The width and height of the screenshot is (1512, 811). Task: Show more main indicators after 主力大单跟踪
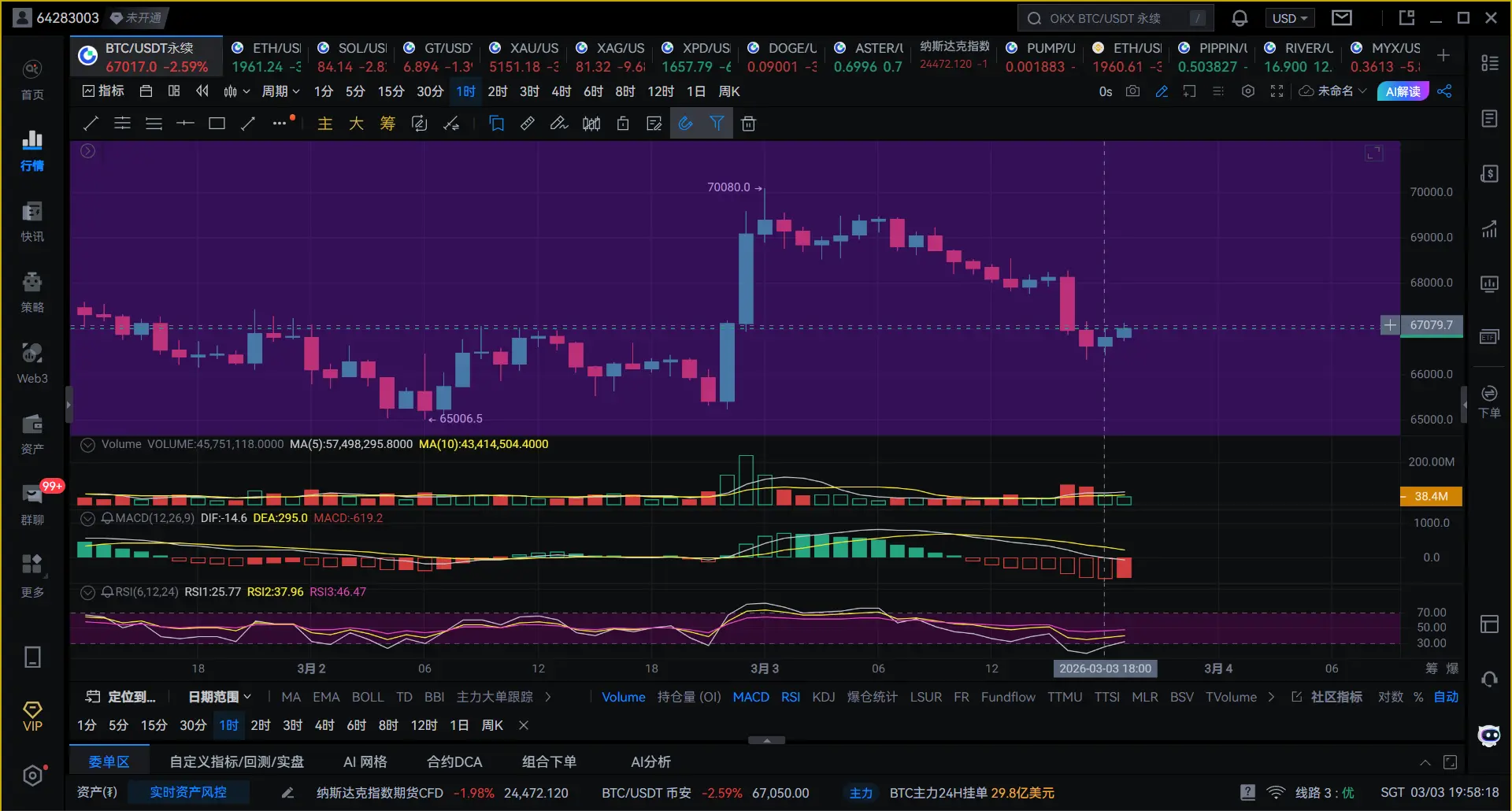548,697
